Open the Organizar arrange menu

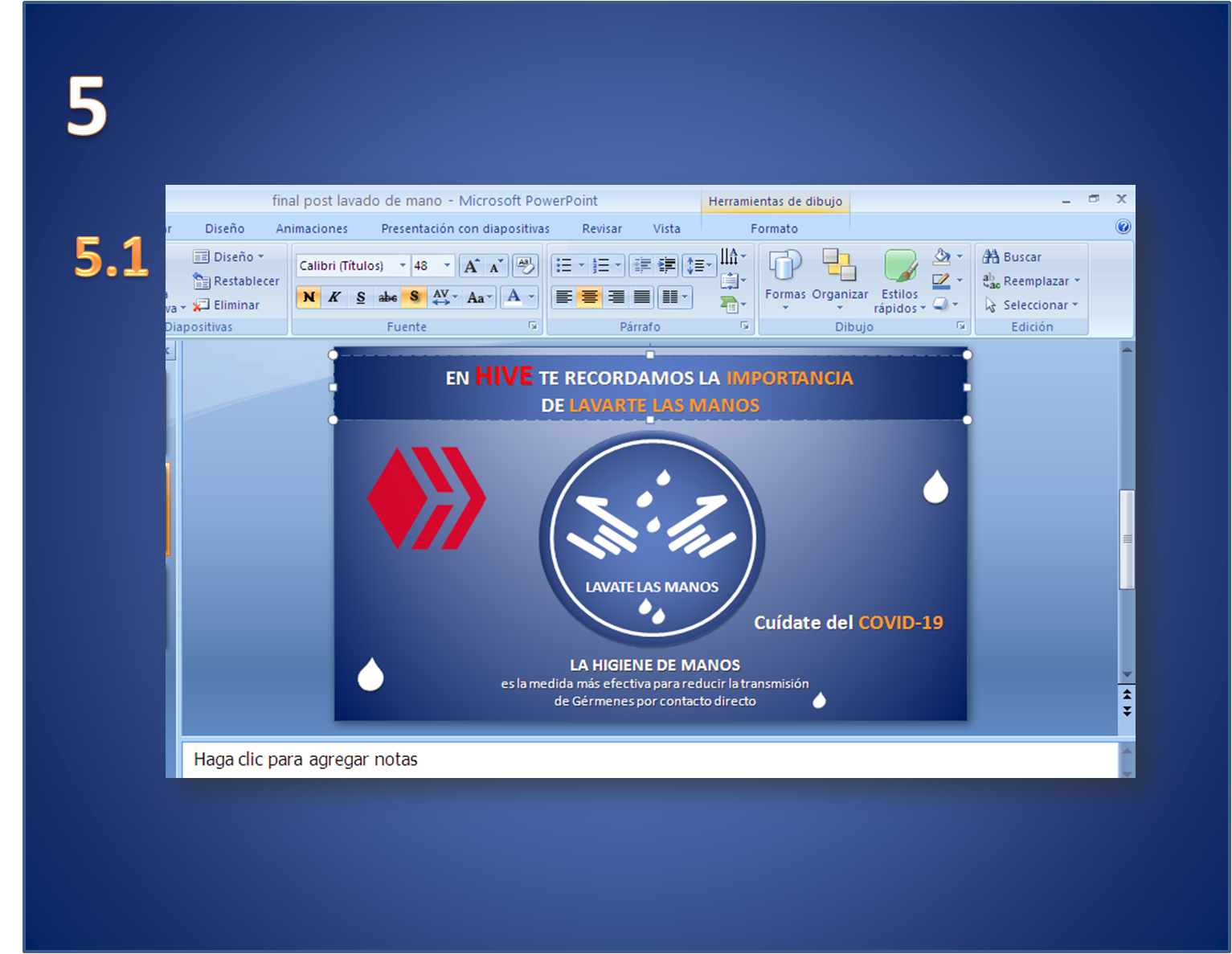(840, 280)
